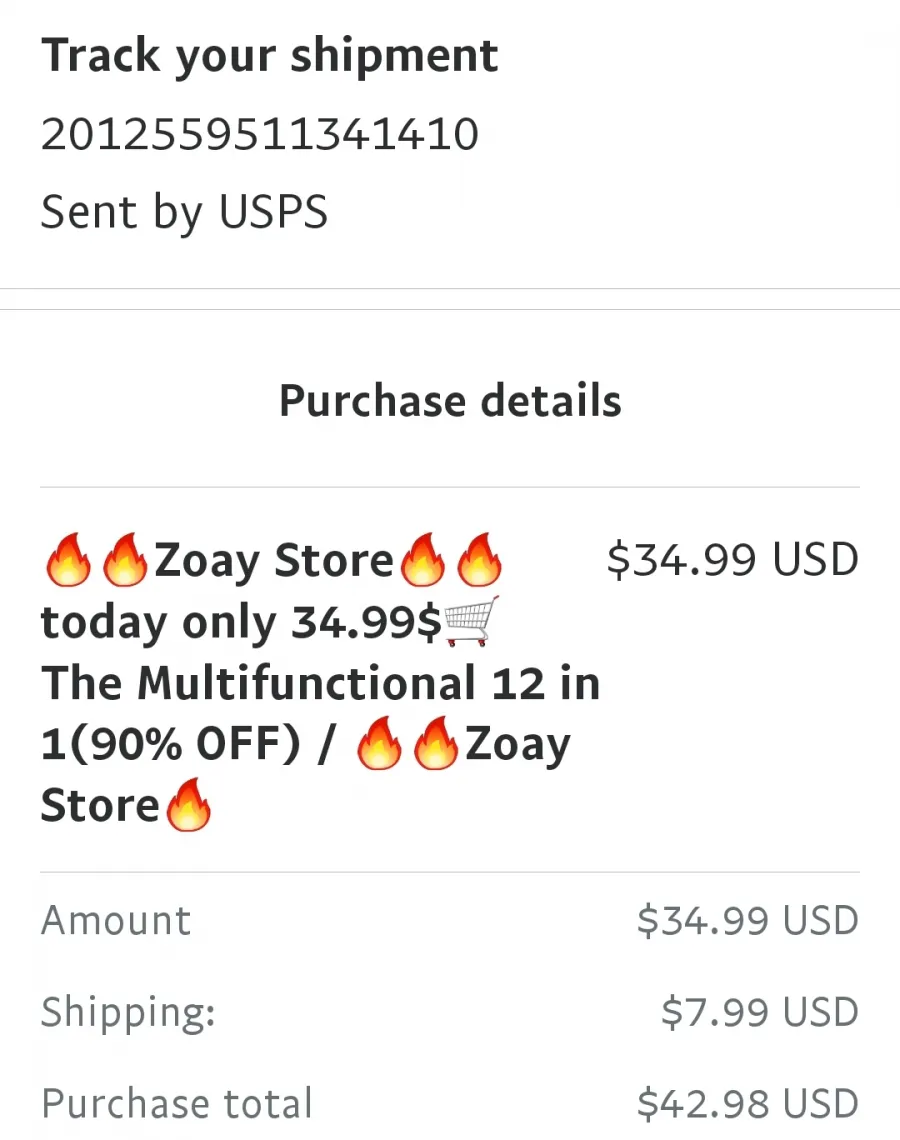
Task: Tap the very first fire emoji in item title
Action: coord(68,560)
